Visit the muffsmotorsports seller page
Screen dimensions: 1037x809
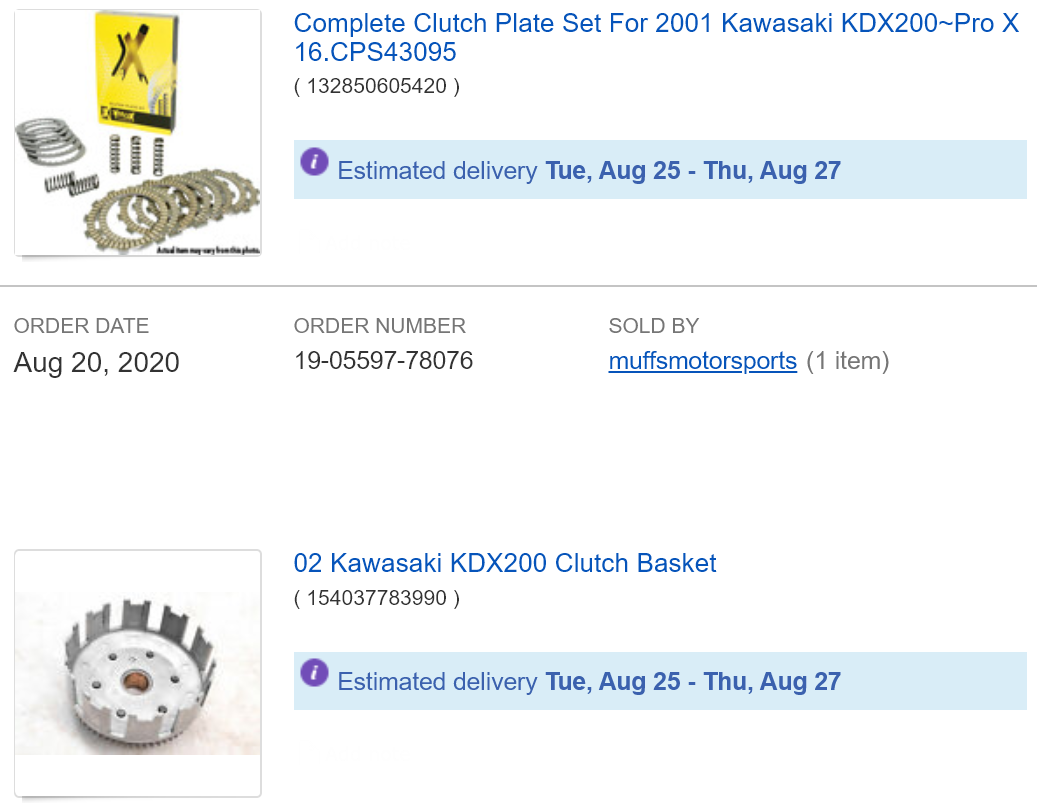tap(702, 362)
